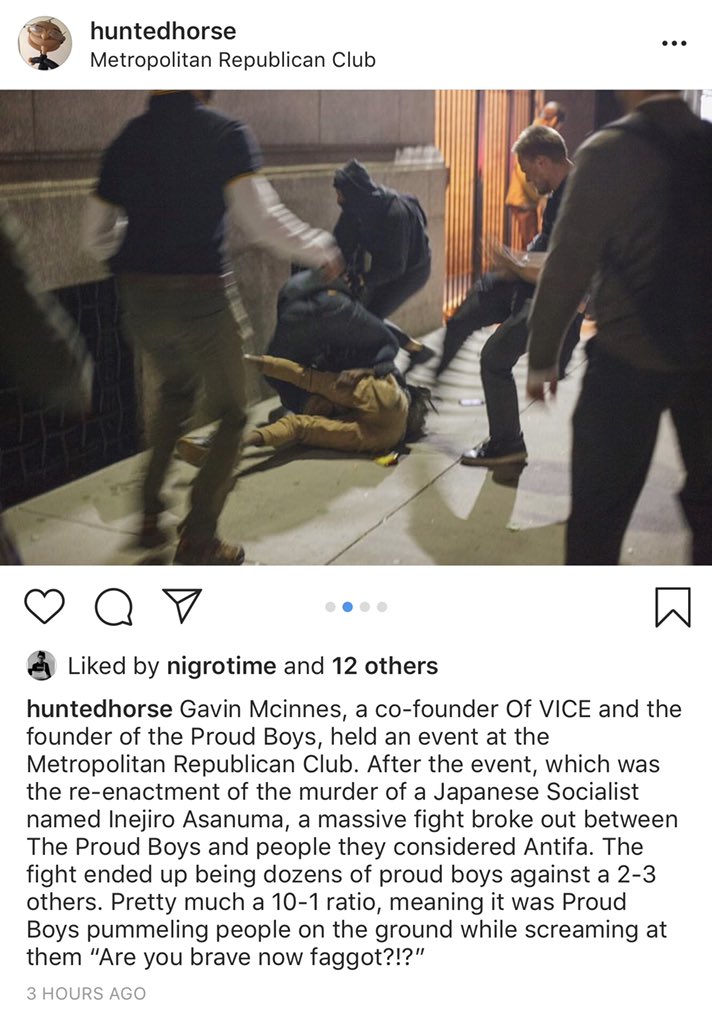
Task: Tap the caption text about Proud Boys
Action: pyautogui.click(x=353, y=833)
